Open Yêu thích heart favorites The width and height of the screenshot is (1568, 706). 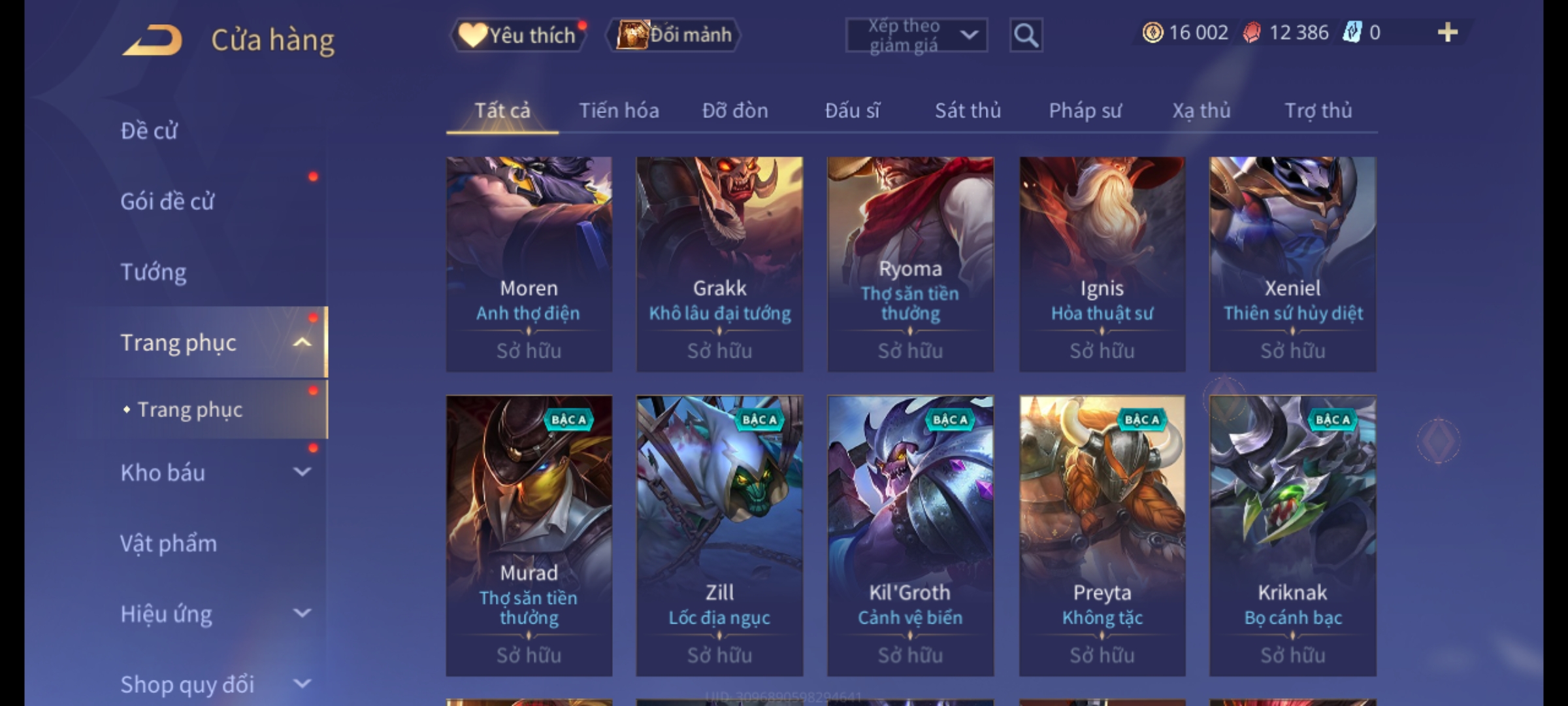518,35
